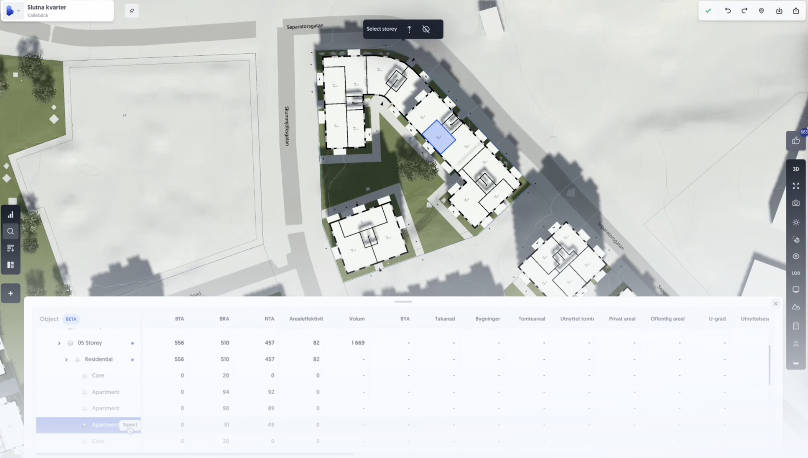Image resolution: width=808 pixels, height=458 pixels.
Task: Click the pin icon next to project name
Action: [132, 11]
